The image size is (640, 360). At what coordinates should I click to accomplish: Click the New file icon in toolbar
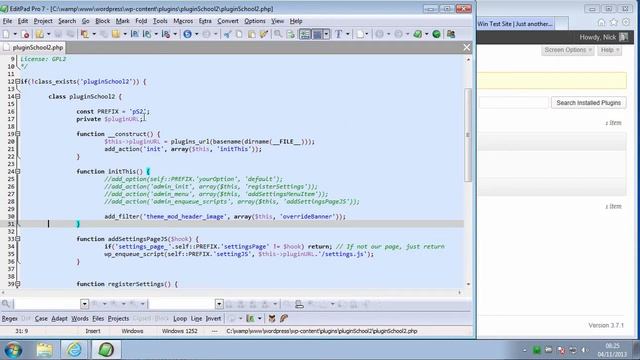point(6,34)
